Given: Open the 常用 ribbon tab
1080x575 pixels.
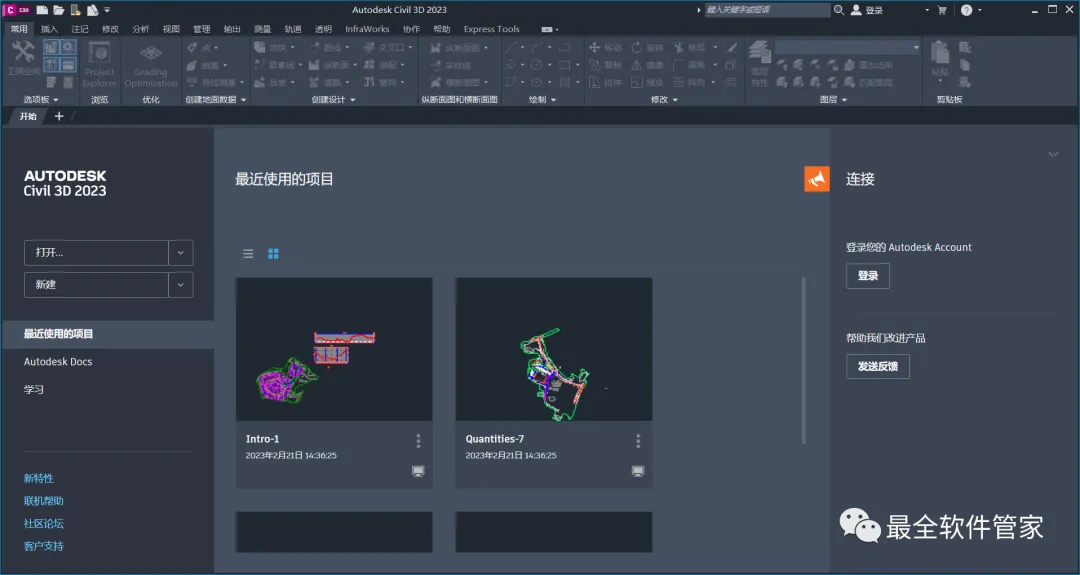Looking at the screenshot, I should tap(19, 29).
